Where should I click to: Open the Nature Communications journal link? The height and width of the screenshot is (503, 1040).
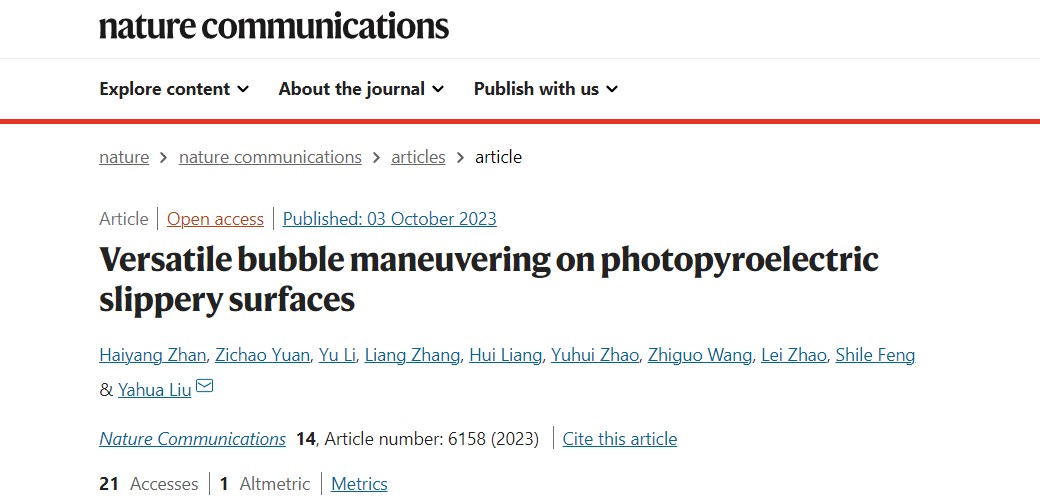(x=192, y=439)
